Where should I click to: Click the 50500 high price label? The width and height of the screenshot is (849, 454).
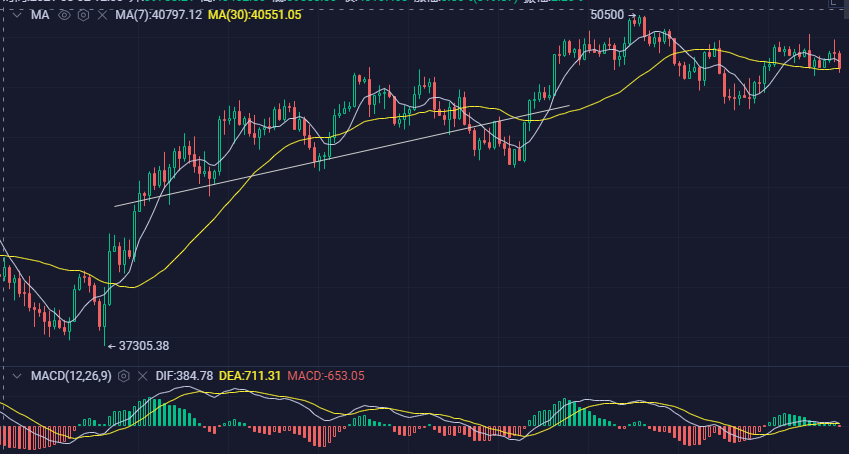tap(607, 15)
